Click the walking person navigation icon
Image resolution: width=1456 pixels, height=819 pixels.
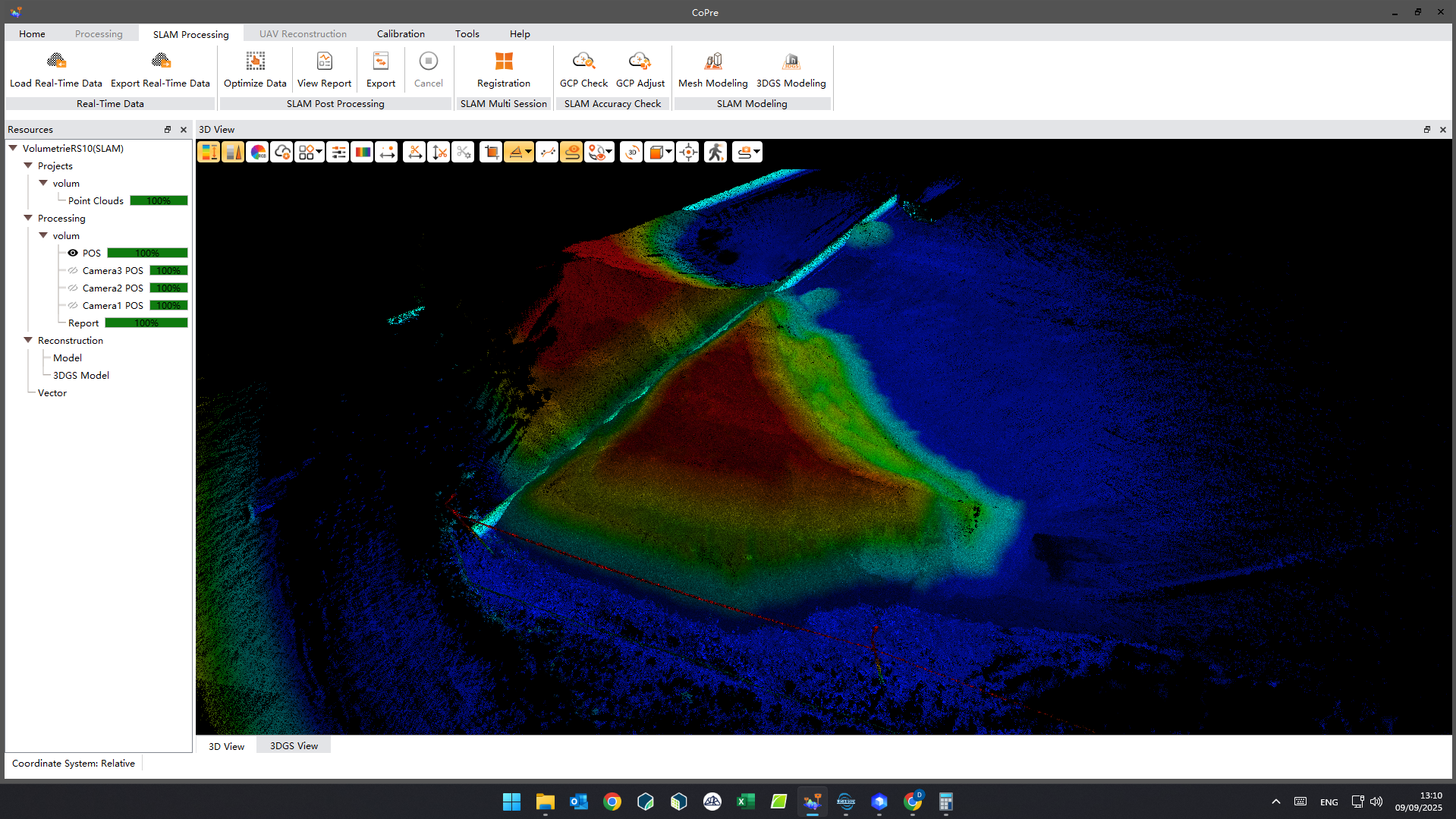tap(715, 153)
